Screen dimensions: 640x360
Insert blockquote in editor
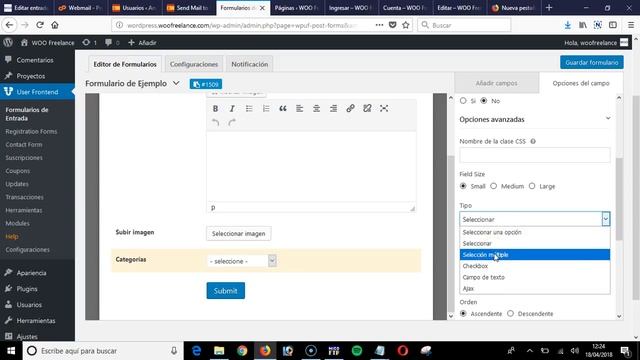282,109
